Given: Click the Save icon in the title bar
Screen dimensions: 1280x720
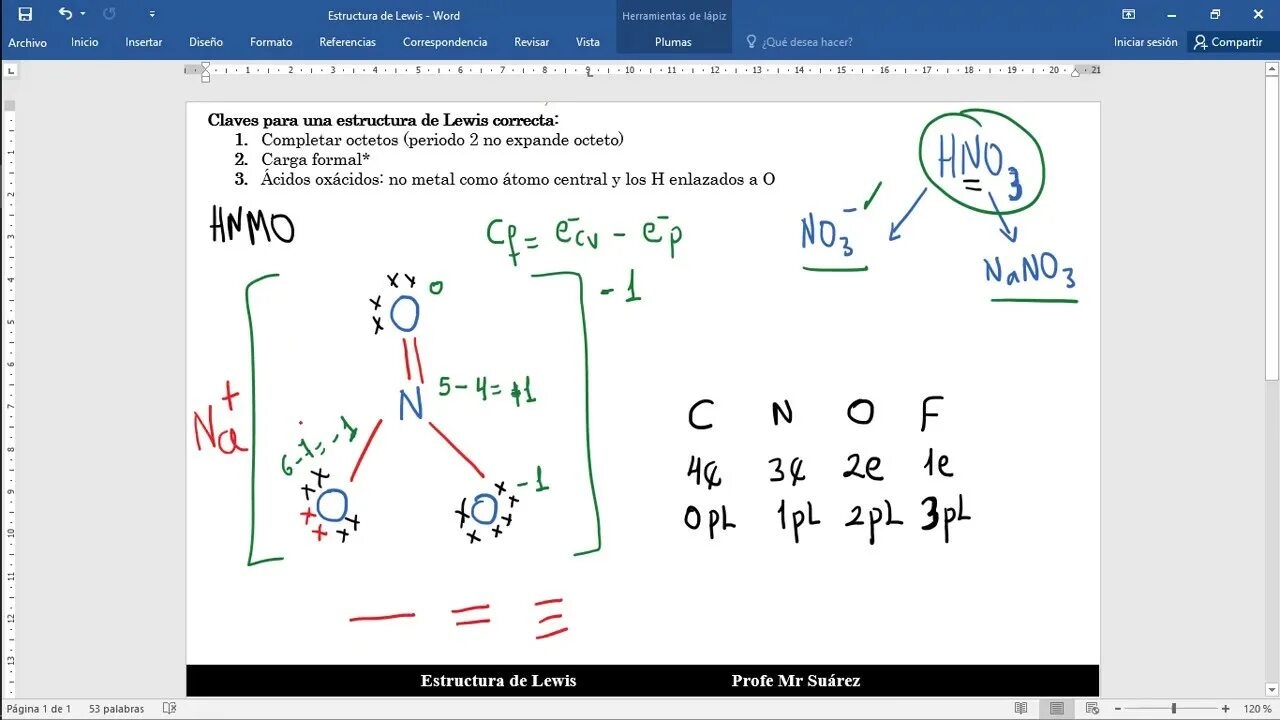Looking at the screenshot, I should (25, 14).
